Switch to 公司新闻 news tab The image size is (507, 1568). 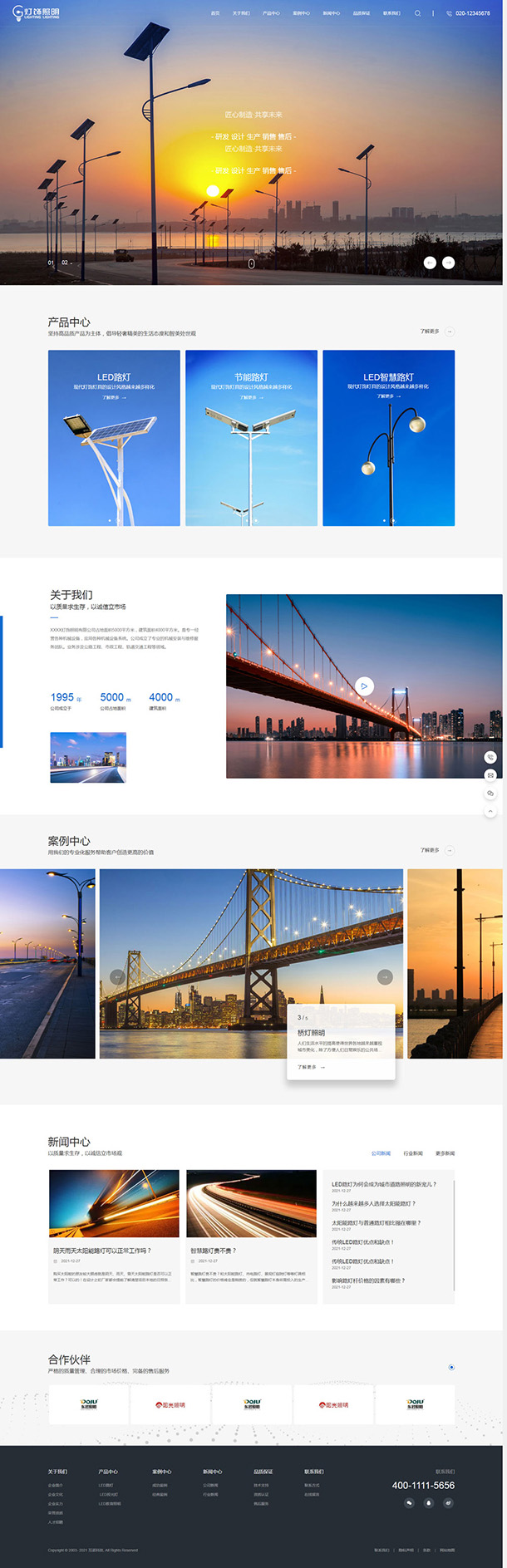click(381, 1153)
